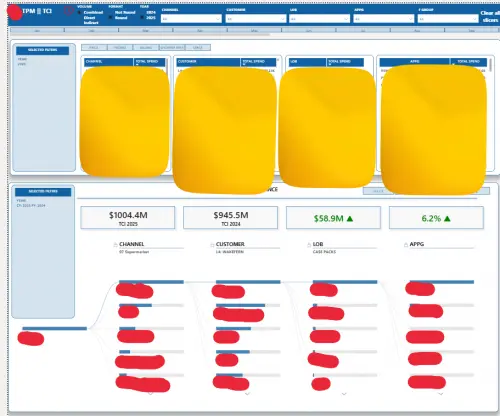The height and width of the screenshot is (416, 500).
Task: Click the '07 Supermarket' label
Action: [134, 252]
